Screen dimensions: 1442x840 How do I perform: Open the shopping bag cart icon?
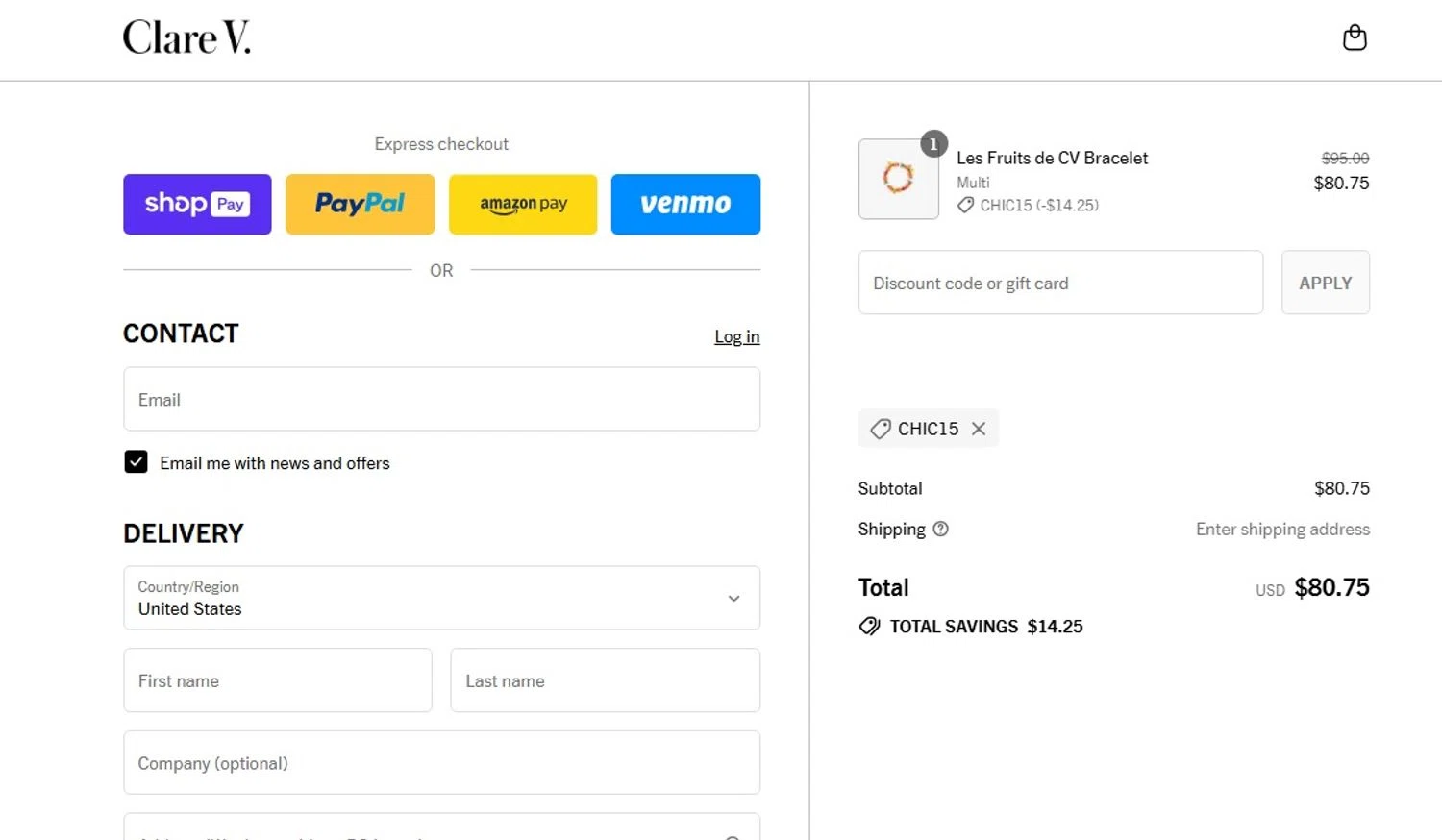click(x=1355, y=37)
